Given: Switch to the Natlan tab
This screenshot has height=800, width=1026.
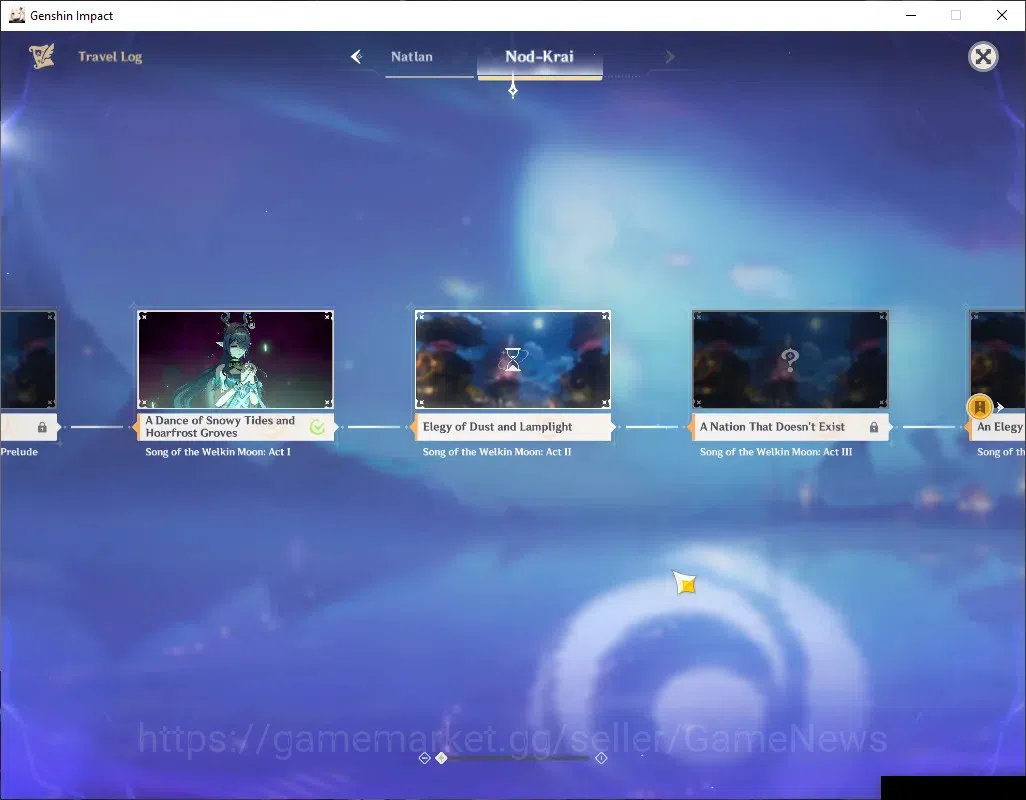Looking at the screenshot, I should (x=412, y=57).
